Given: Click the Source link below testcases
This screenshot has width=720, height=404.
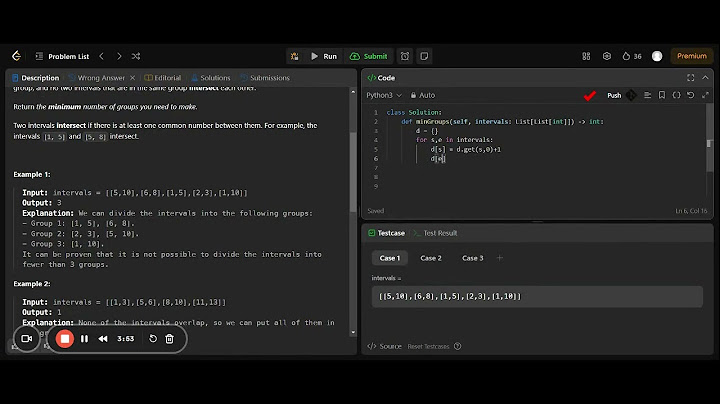Looking at the screenshot, I should click(385, 346).
